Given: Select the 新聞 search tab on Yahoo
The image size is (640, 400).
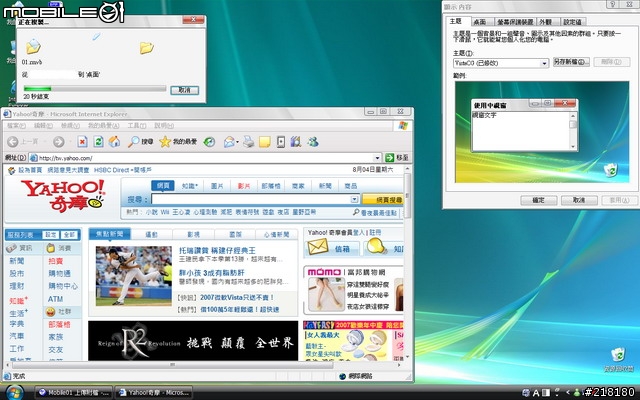Looking at the screenshot, I should [325, 186].
